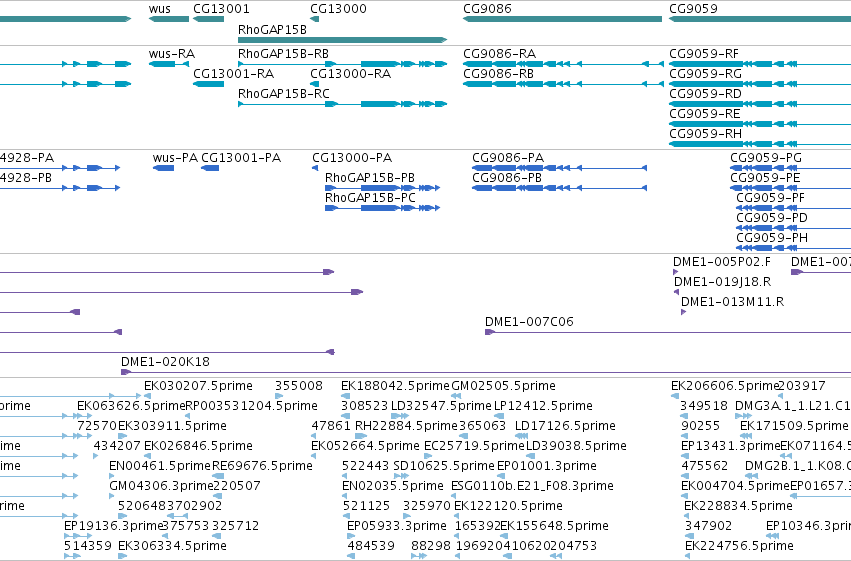Screen dimensions: 851x561
Task: Select the CG9059-PD protein label
Action: coord(772,218)
